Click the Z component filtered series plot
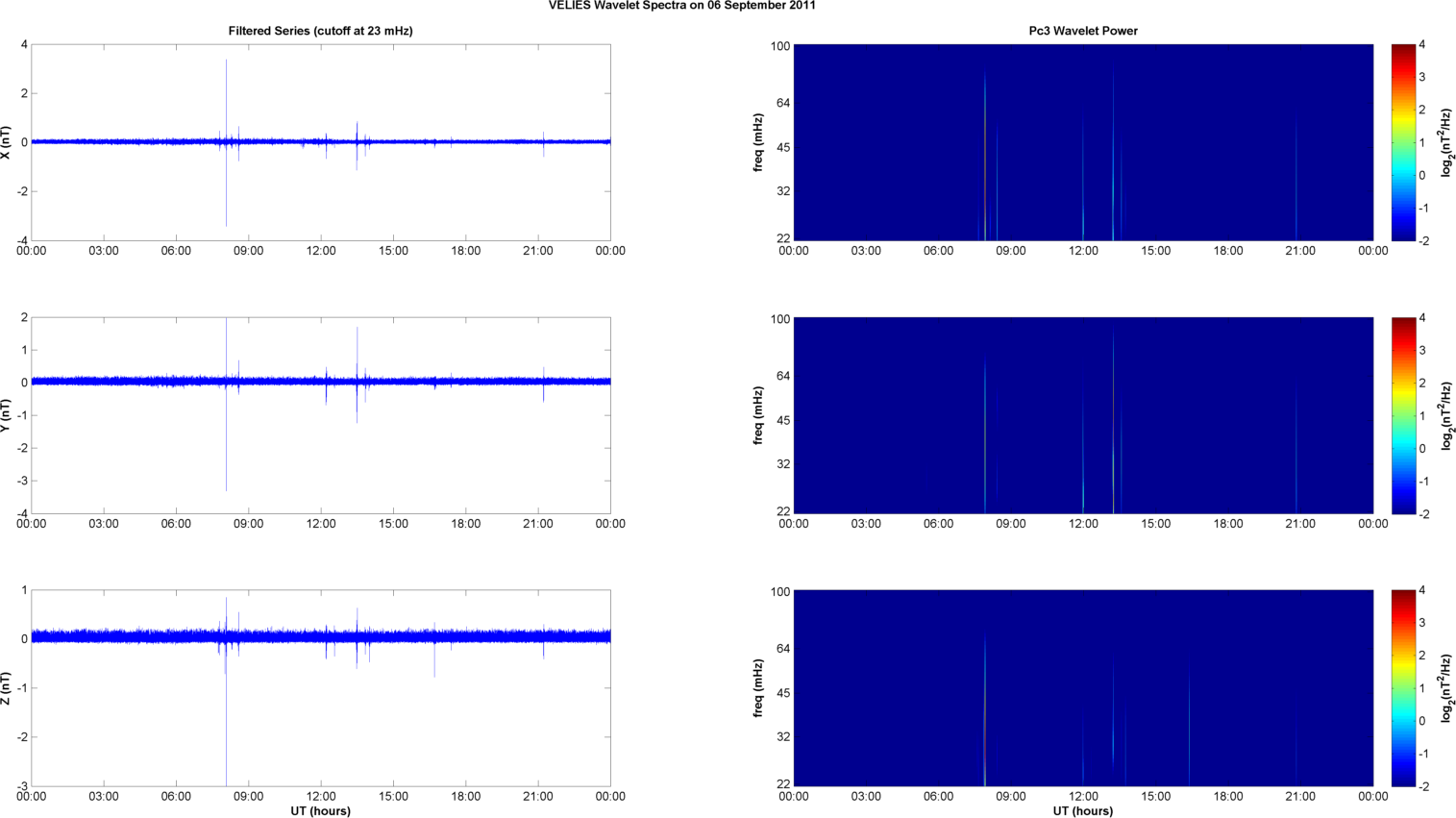Screen dimensions: 1456x818 [321, 688]
